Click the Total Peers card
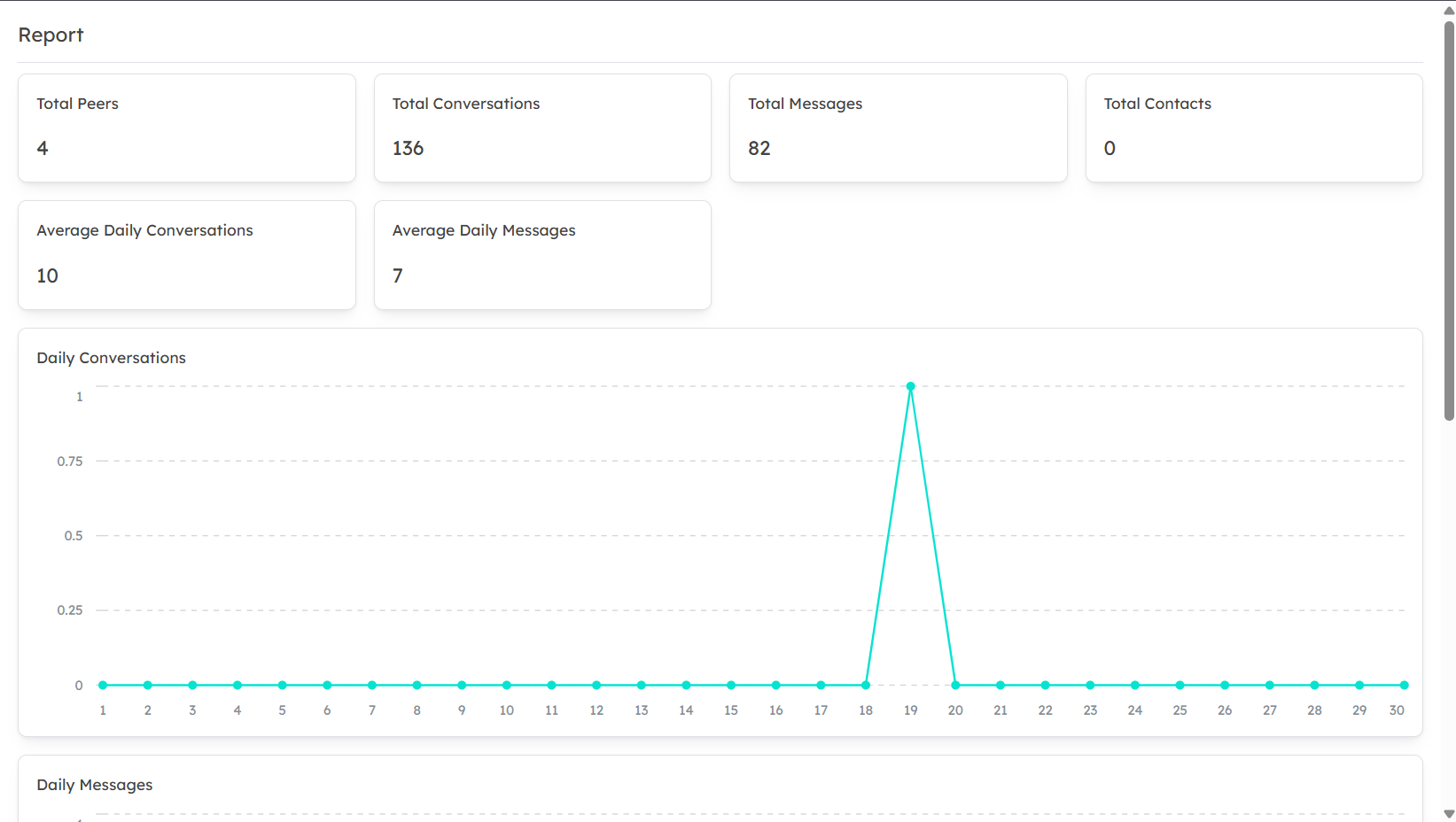This screenshot has width=1456, height=822. (187, 128)
